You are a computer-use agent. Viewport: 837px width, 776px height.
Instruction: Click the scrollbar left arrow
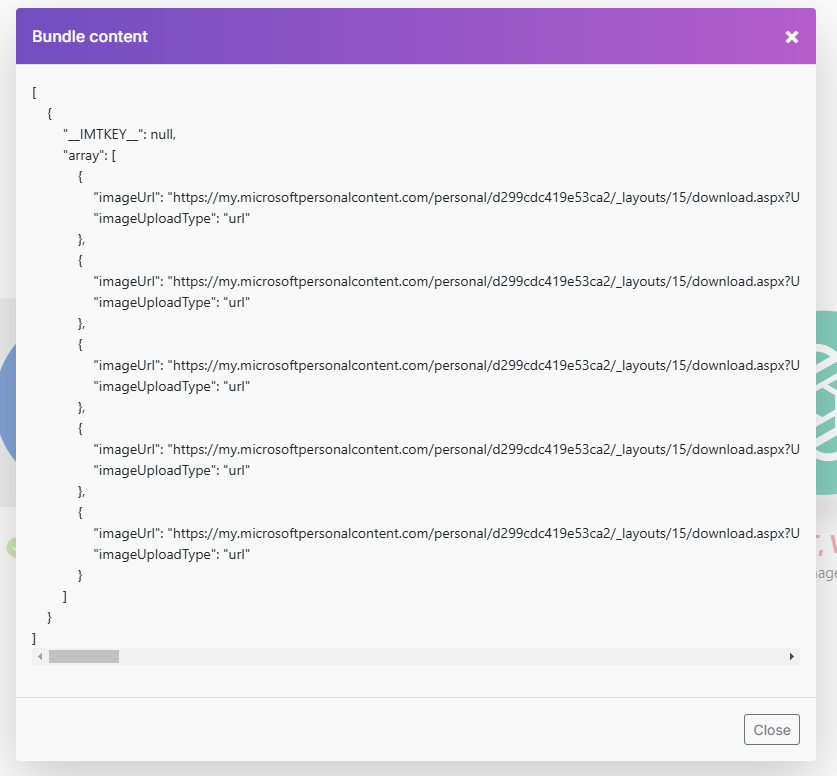(x=40, y=657)
